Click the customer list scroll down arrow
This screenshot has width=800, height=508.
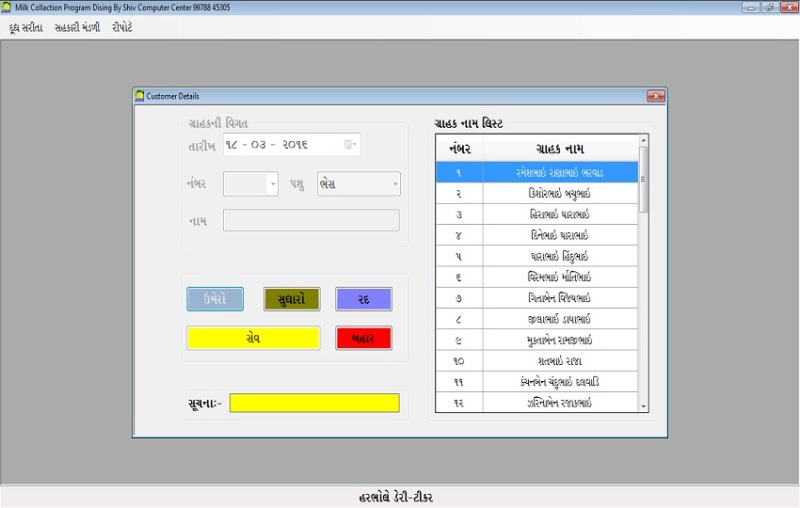click(643, 406)
